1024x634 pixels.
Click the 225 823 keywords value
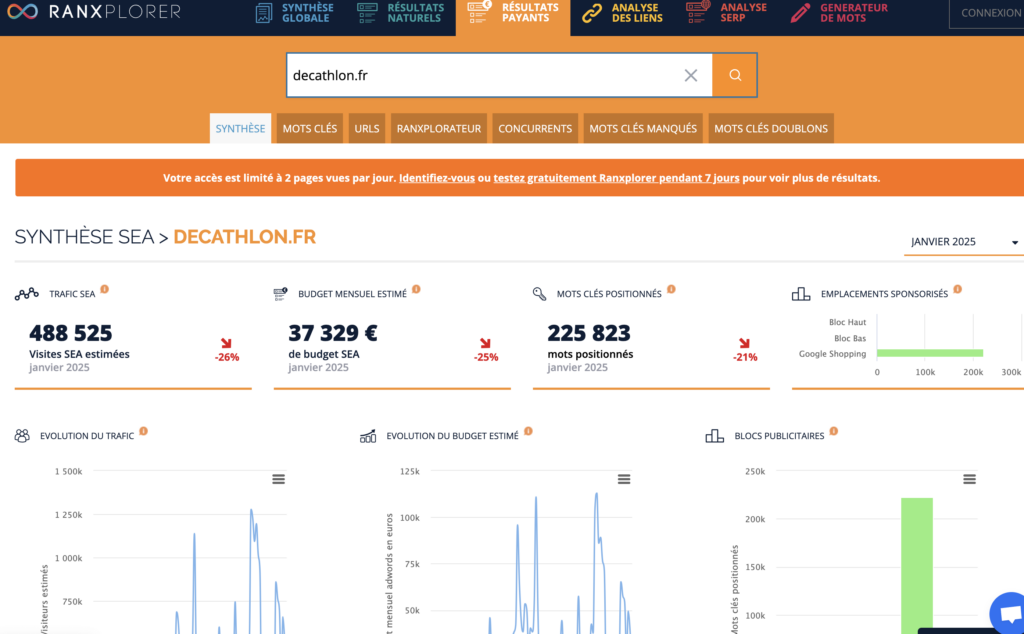pyautogui.click(x=589, y=333)
